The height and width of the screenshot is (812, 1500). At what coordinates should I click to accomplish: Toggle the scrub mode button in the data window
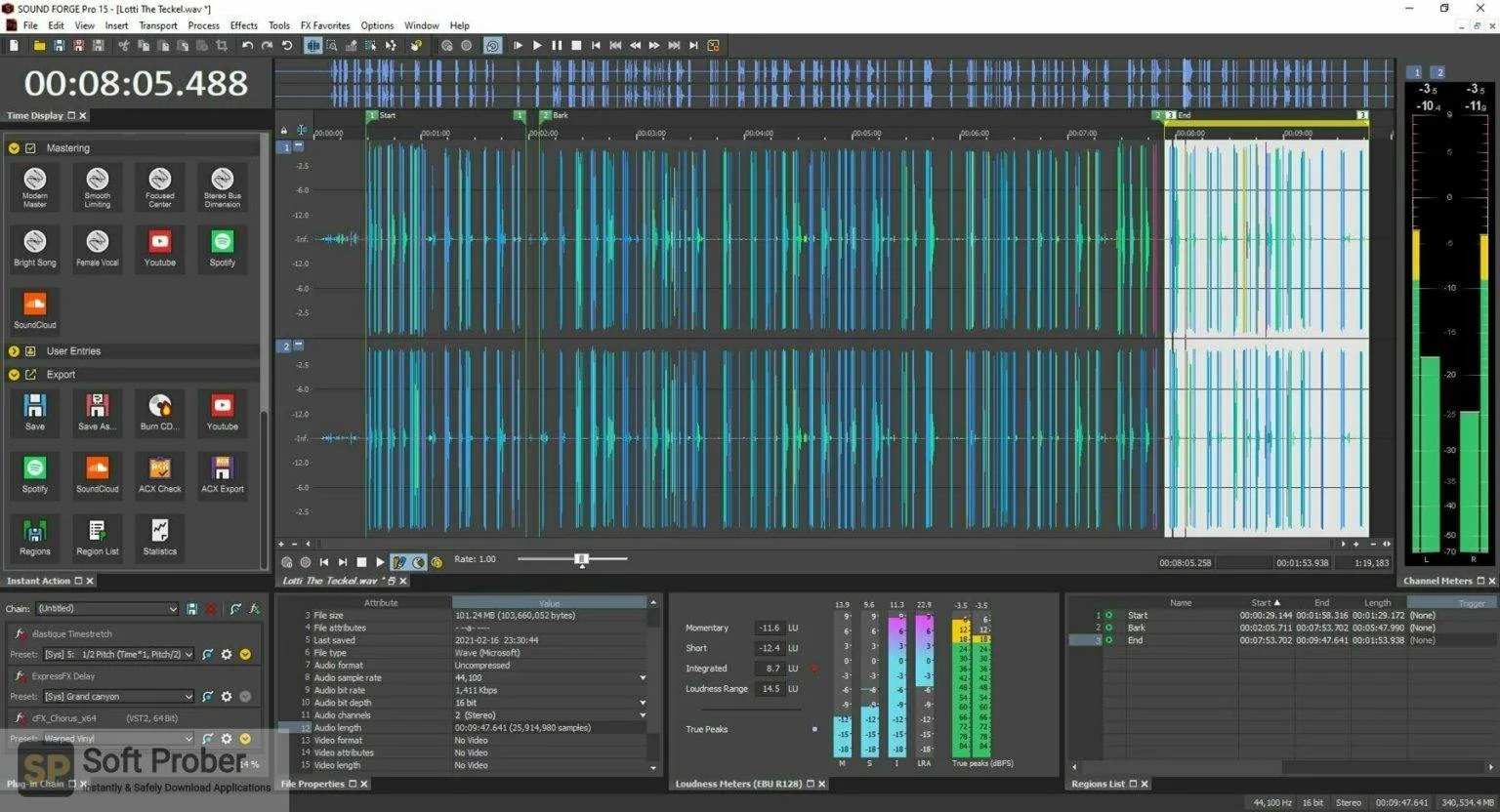419,562
